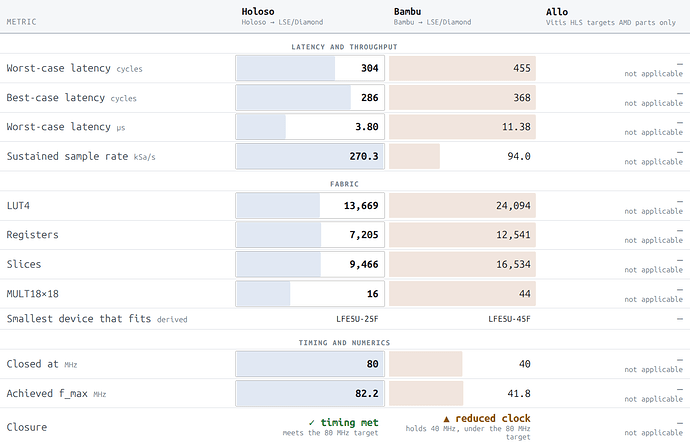
Task: Click the FABRIC section heading
Action: coord(344,184)
